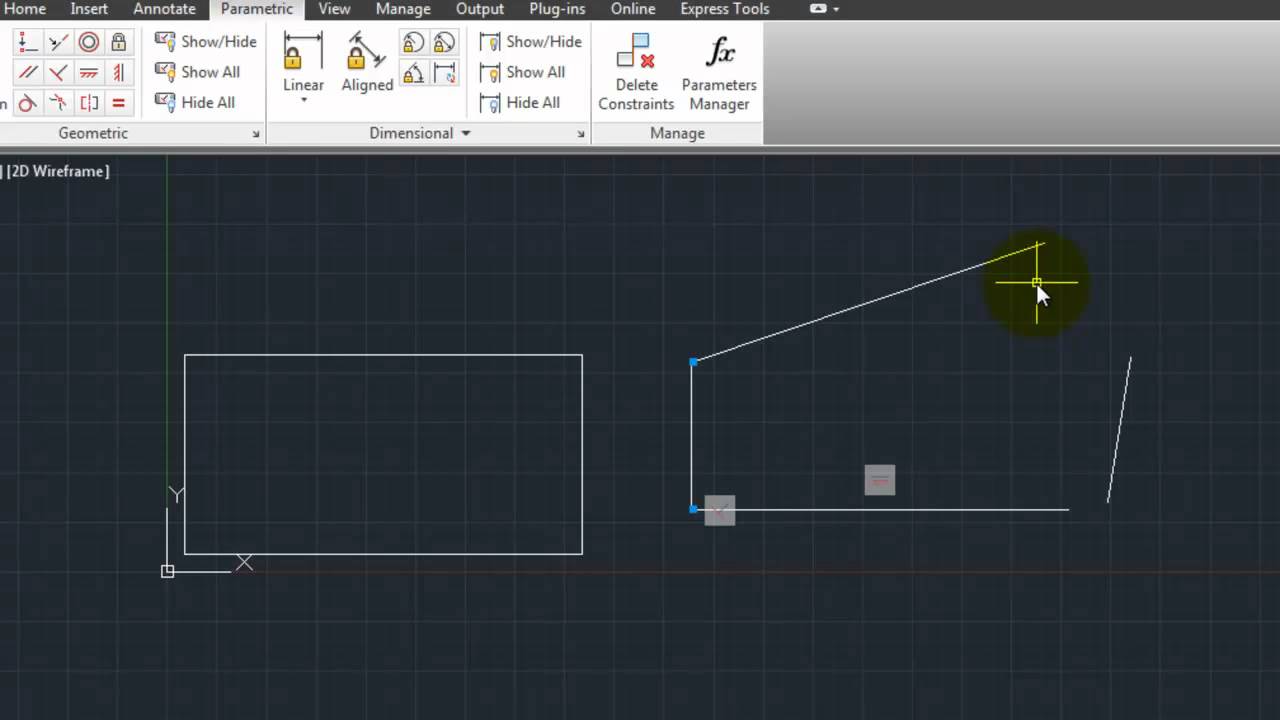Viewport: 1280px width, 720px height.
Task: Click the Geometric panel title
Action: click(93, 133)
